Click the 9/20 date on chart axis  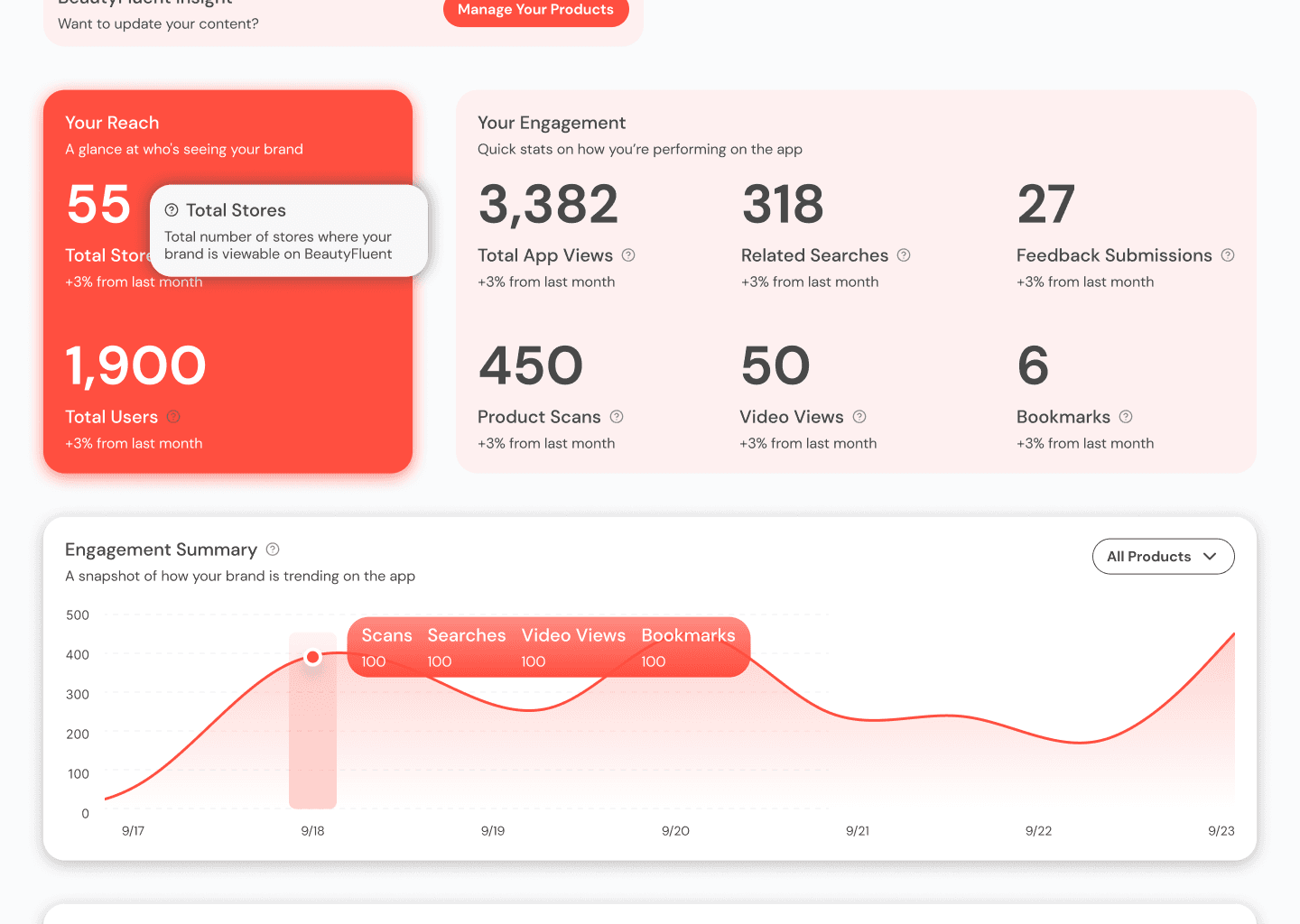675,831
